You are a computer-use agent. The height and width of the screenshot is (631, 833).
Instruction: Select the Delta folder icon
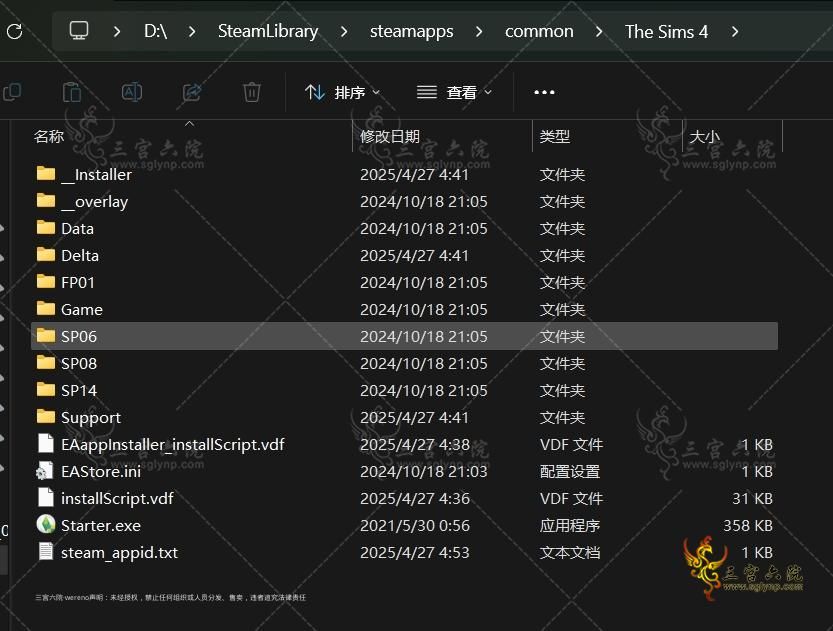[46, 254]
